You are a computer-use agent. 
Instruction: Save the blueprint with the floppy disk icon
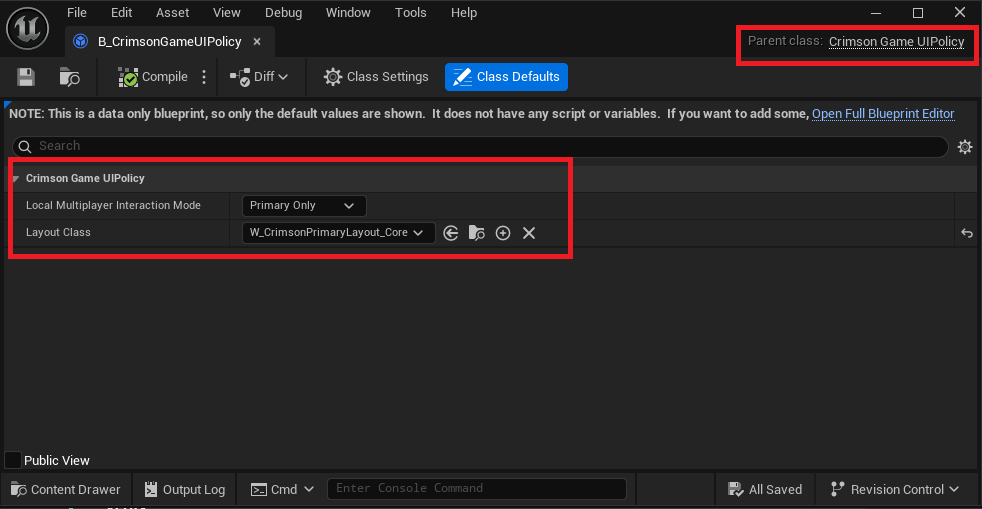(x=26, y=77)
